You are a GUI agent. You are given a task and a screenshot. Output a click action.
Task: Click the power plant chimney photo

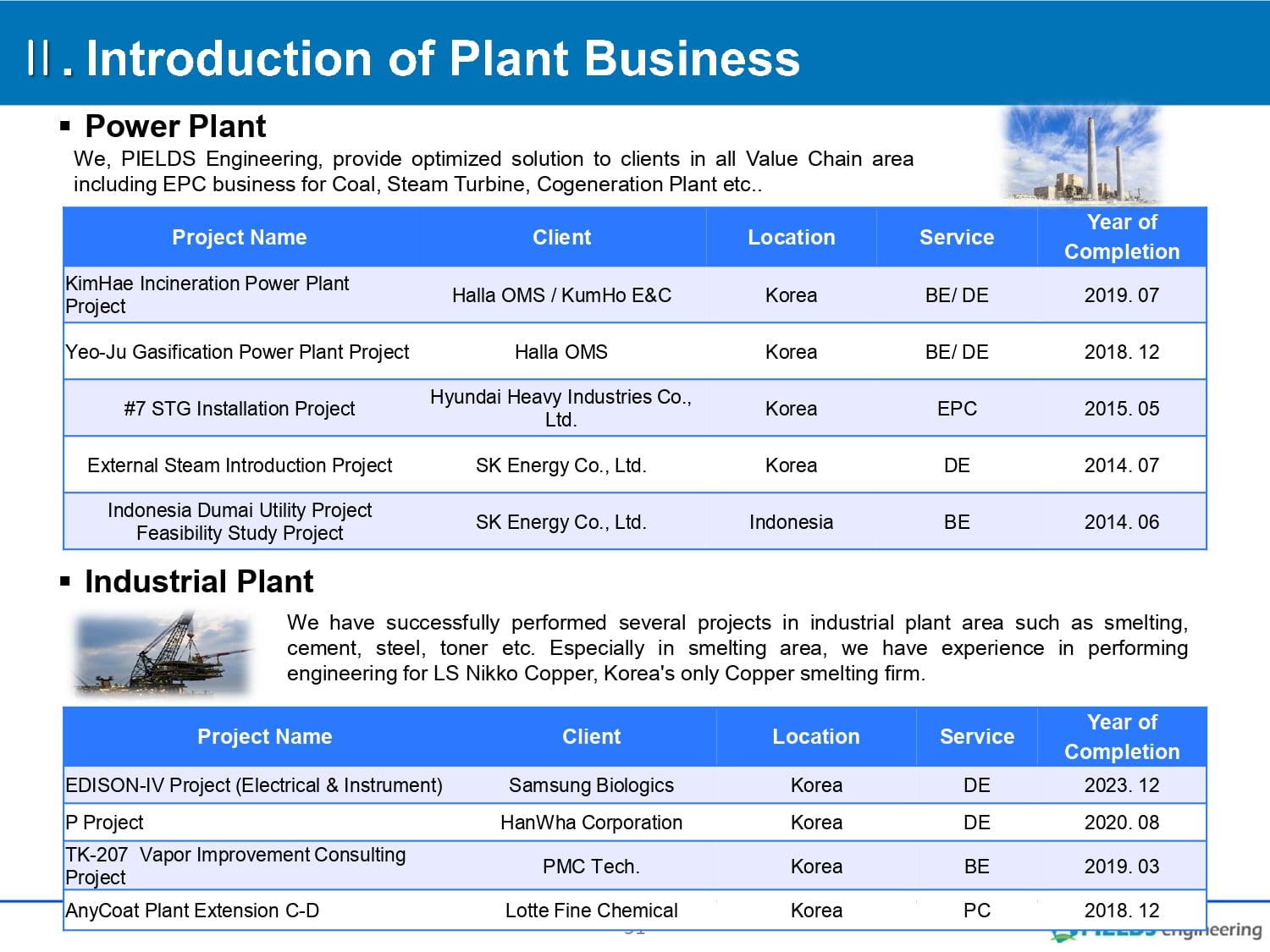[1081, 155]
